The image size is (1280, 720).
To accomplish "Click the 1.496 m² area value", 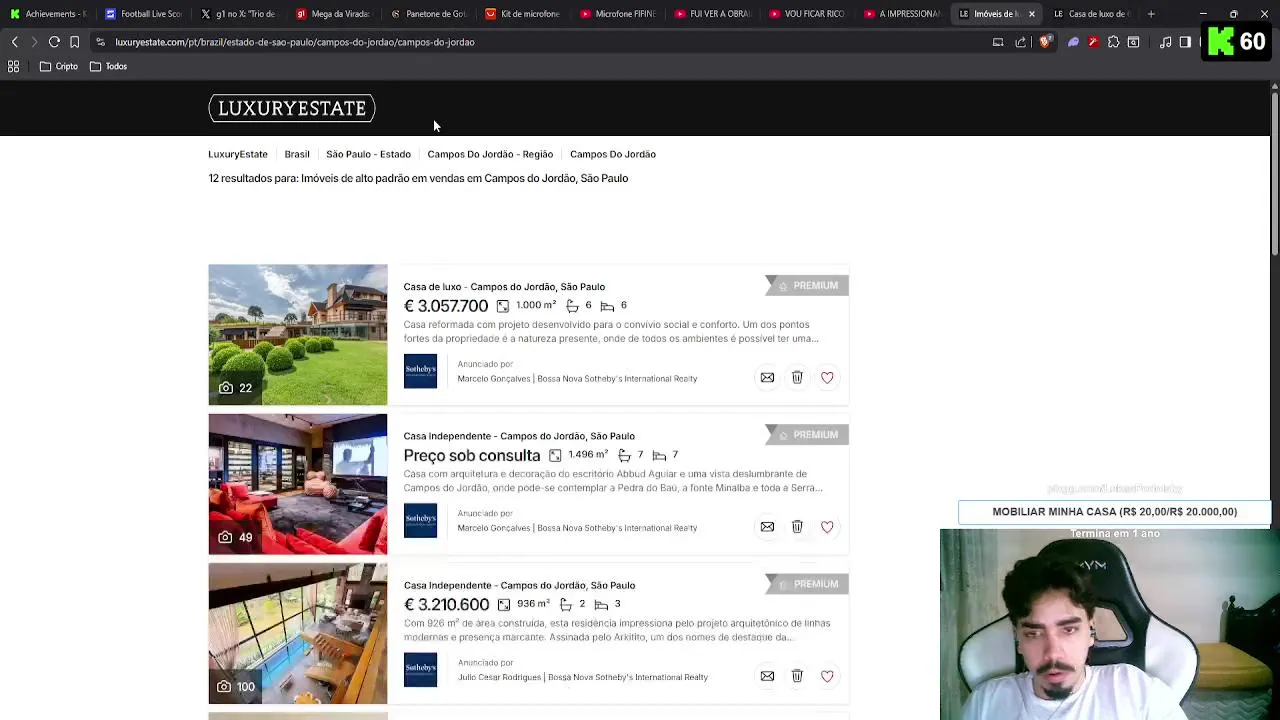I will click(x=588, y=455).
